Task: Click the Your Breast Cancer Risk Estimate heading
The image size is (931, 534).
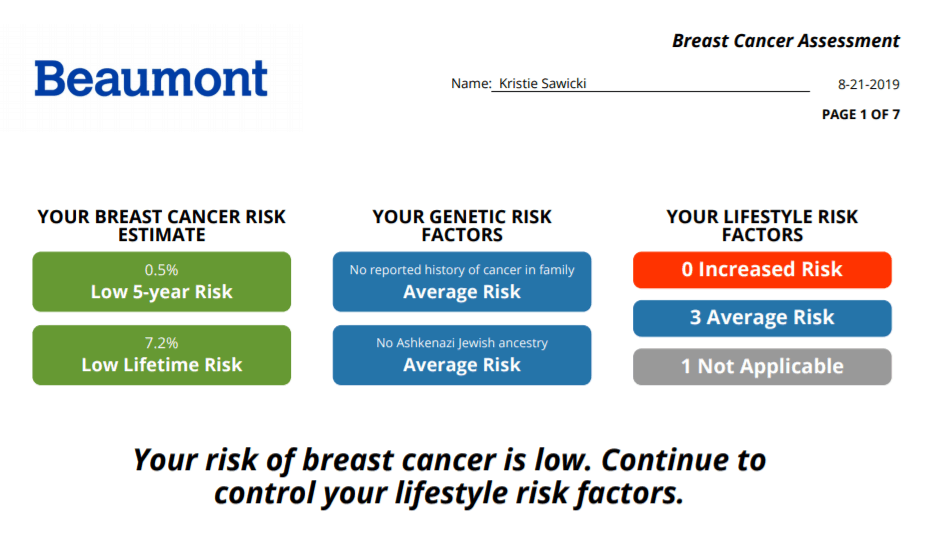Action: [162, 226]
